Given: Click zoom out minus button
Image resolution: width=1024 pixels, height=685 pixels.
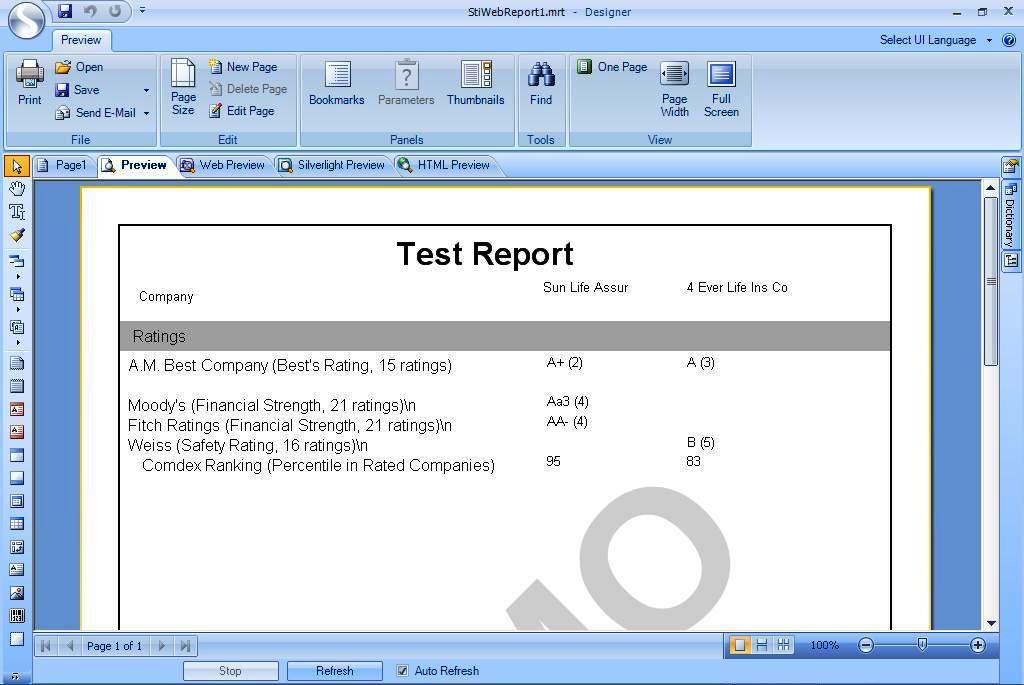Looking at the screenshot, I should 866,645.
